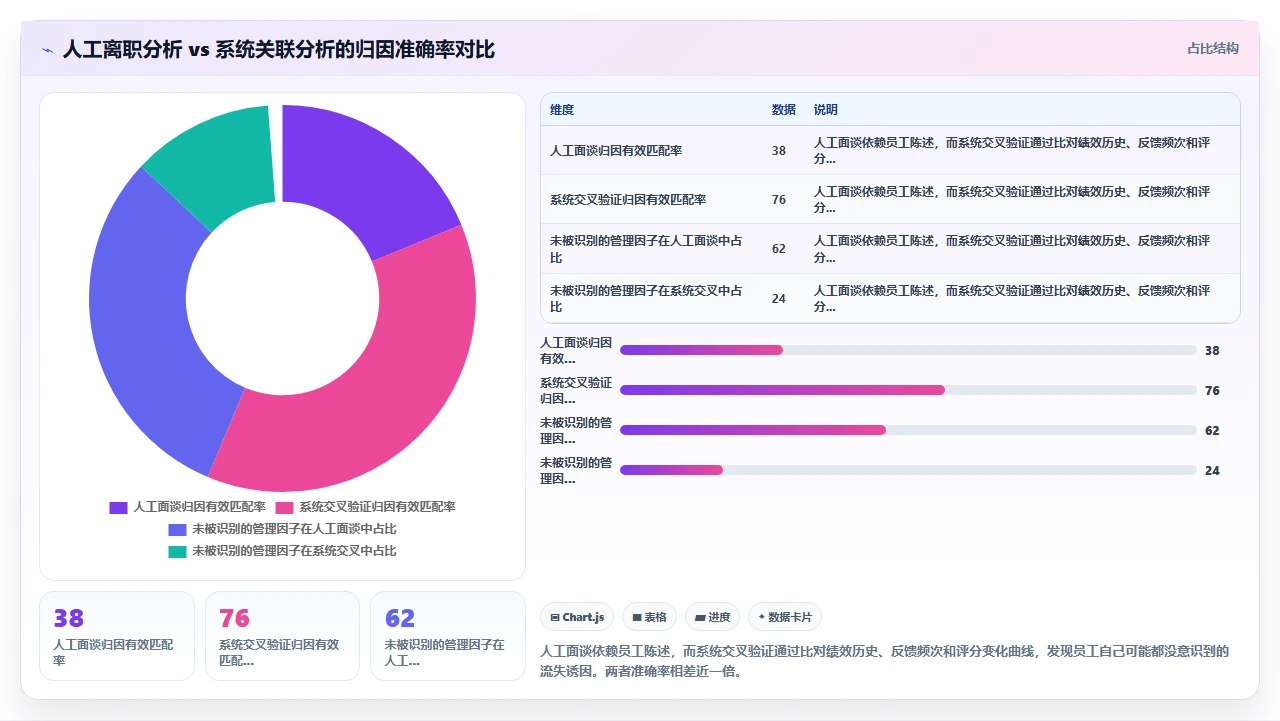Click progress label 人工面谈归因有效…
1280x721 pixels.
(576, 350)
